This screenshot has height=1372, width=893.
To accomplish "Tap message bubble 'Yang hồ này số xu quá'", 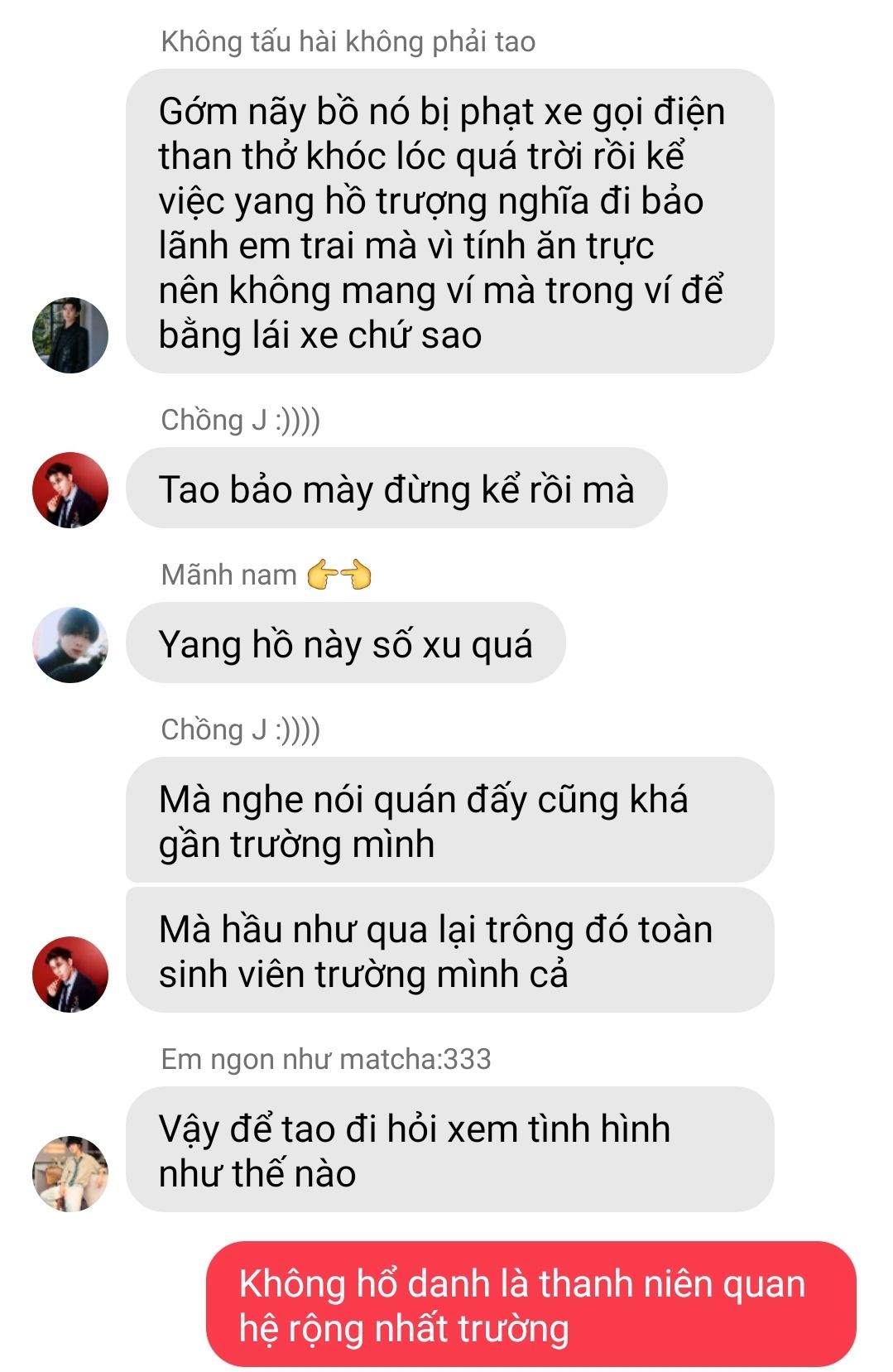I will pos(345,643).
